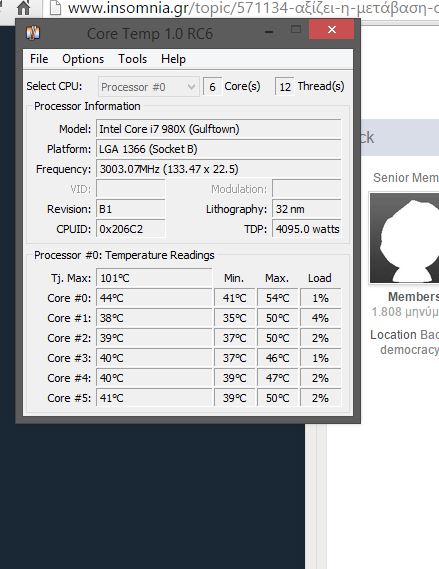Open the Options menu

pos(83,59)
